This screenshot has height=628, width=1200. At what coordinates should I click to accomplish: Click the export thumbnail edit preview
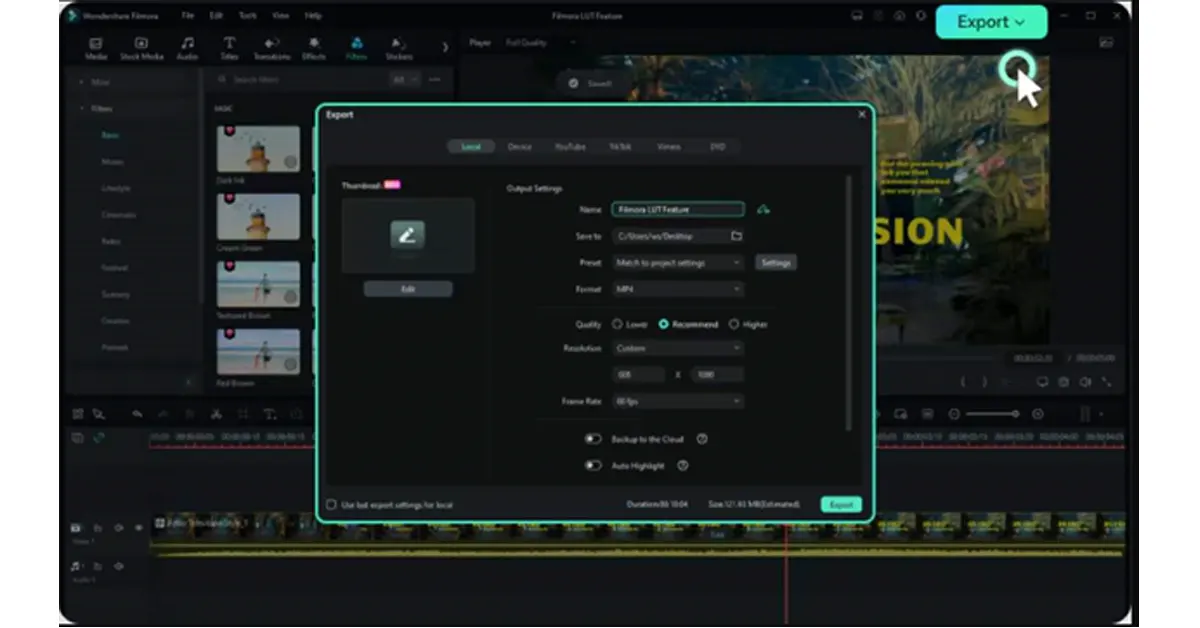(x=408, y=235)
